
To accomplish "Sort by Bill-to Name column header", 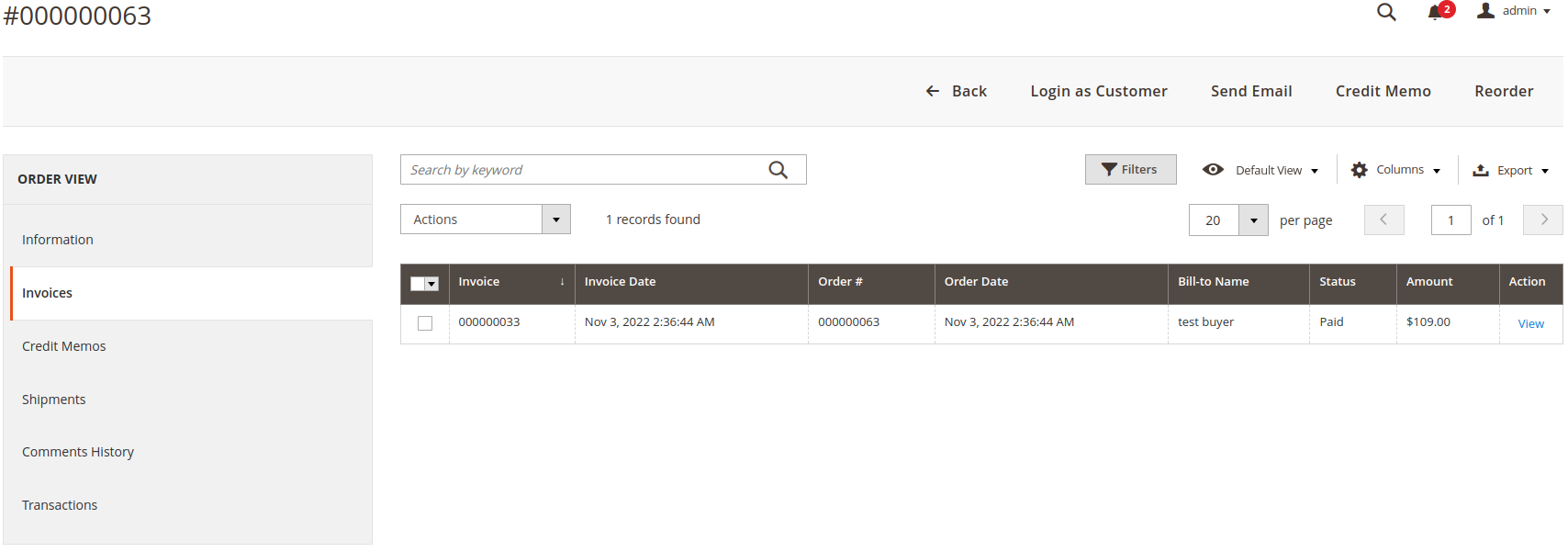I will (x=1238, y=284).
